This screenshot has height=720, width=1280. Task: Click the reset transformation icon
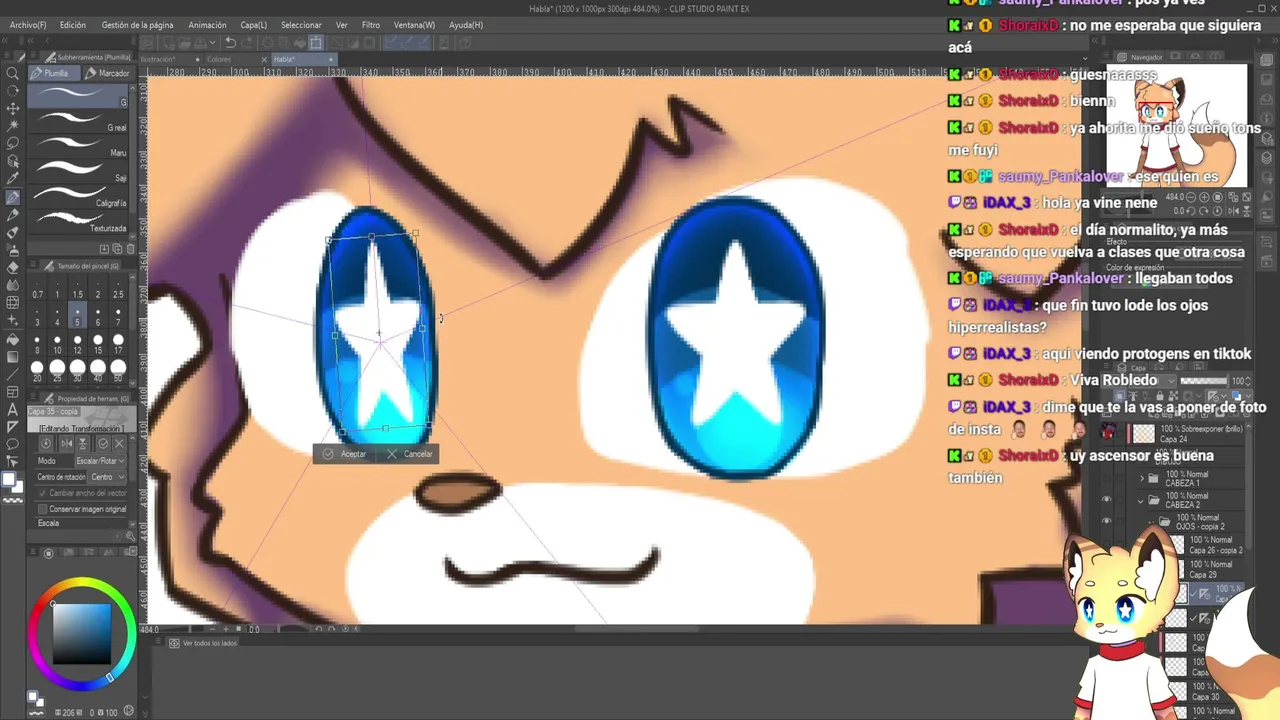pos(46,443)
